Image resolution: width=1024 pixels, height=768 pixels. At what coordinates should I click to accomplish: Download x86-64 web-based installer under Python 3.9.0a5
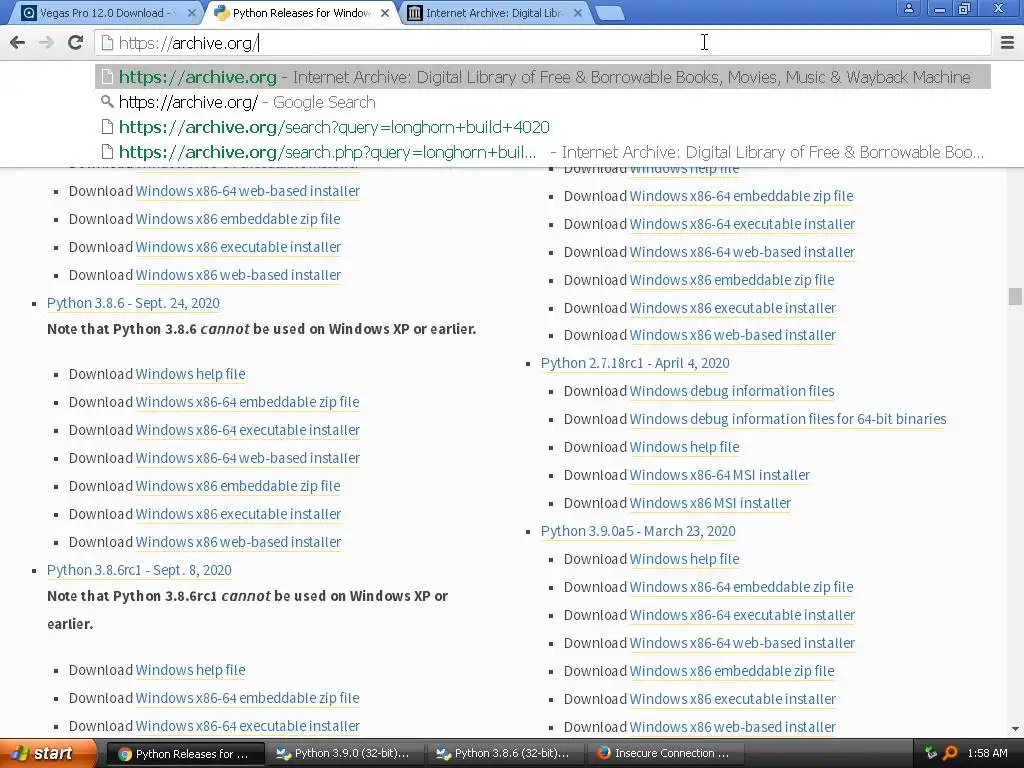(x=742, y=643)
